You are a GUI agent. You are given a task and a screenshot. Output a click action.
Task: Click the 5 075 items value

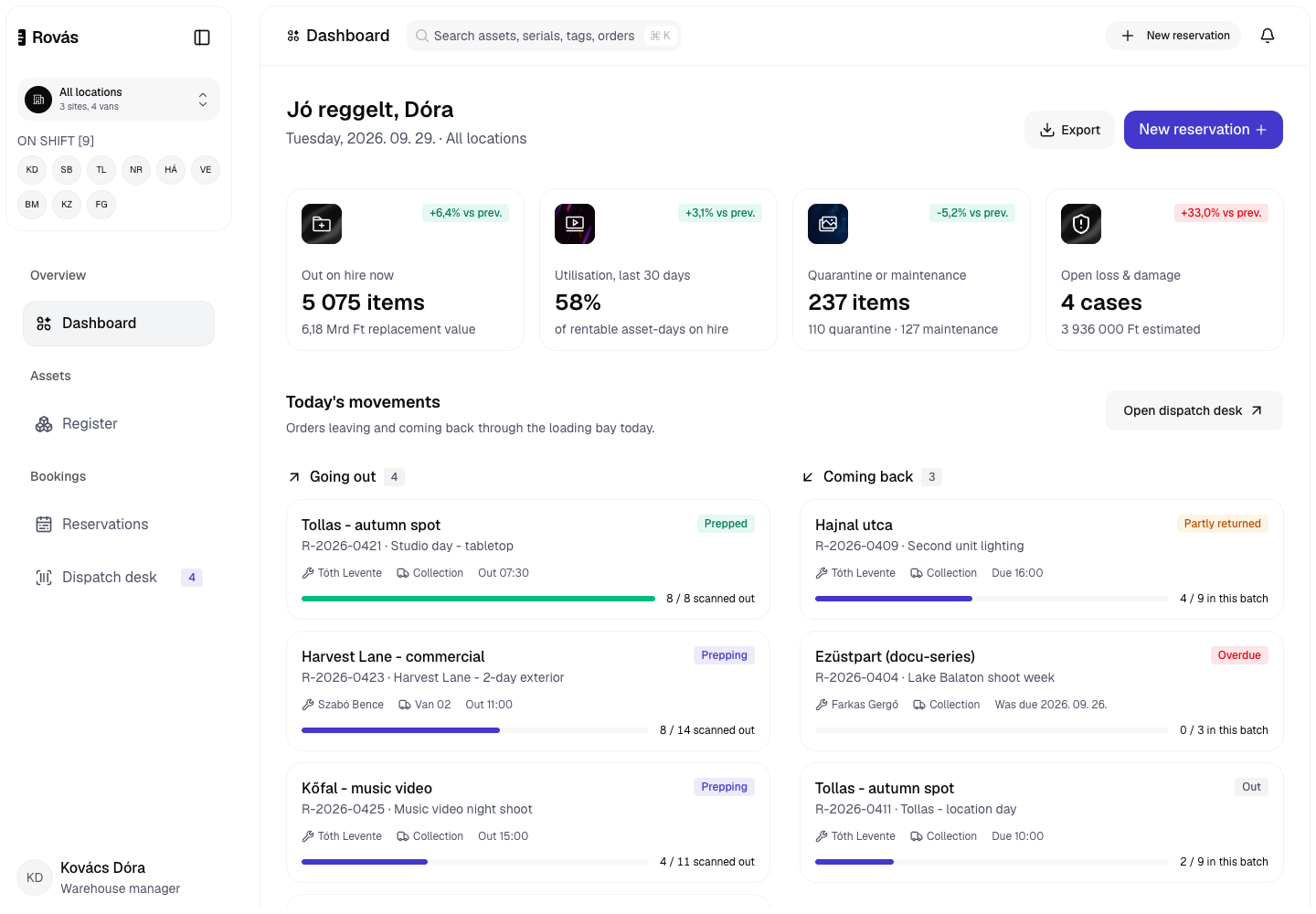[364, 303]
